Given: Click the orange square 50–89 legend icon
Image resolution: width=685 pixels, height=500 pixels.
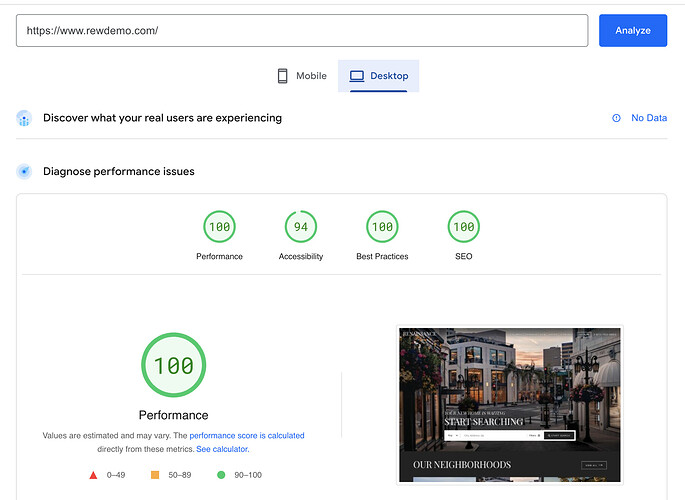Looking at the screenshot, I should point(155,475).
